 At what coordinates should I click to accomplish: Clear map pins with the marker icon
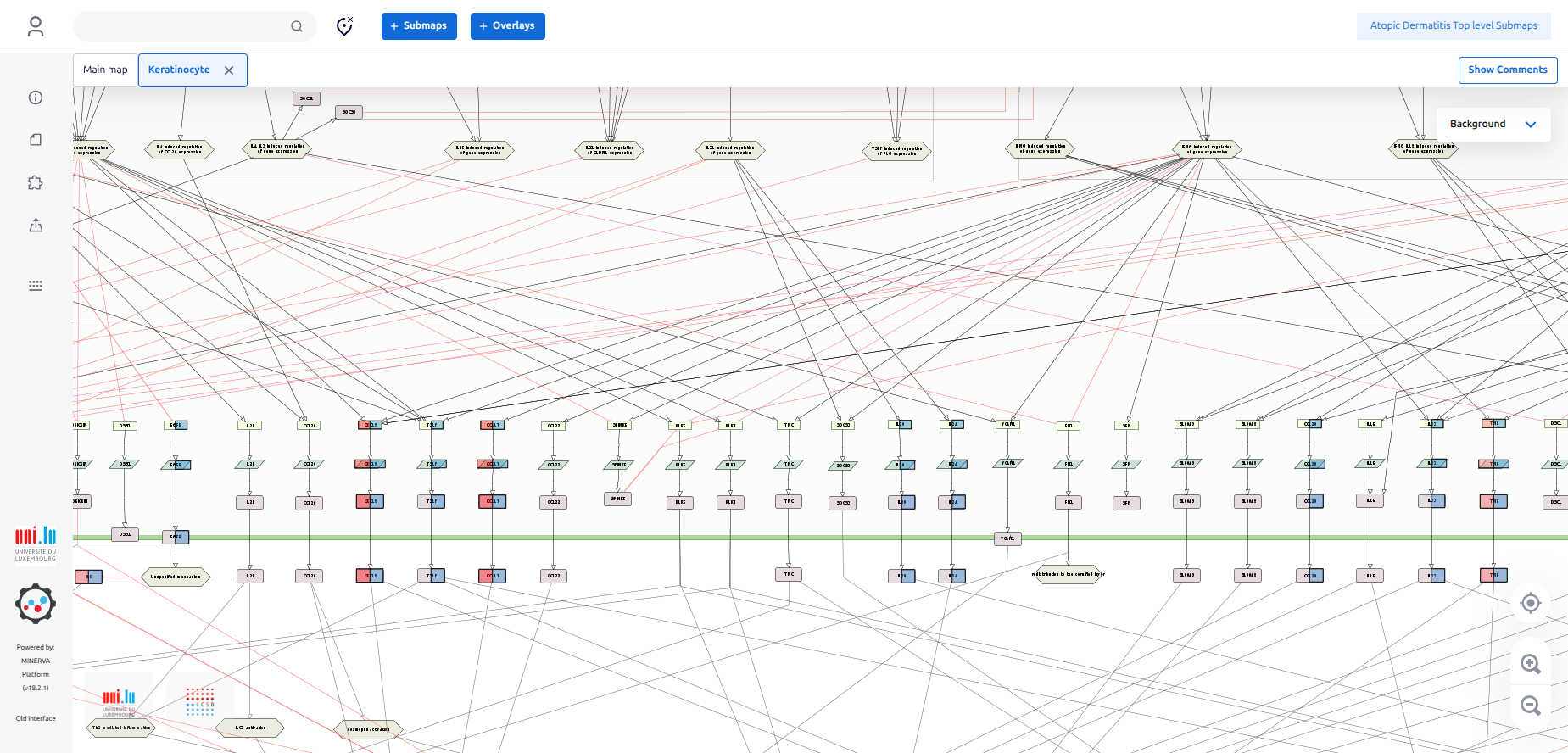click(x=344, y=26)
